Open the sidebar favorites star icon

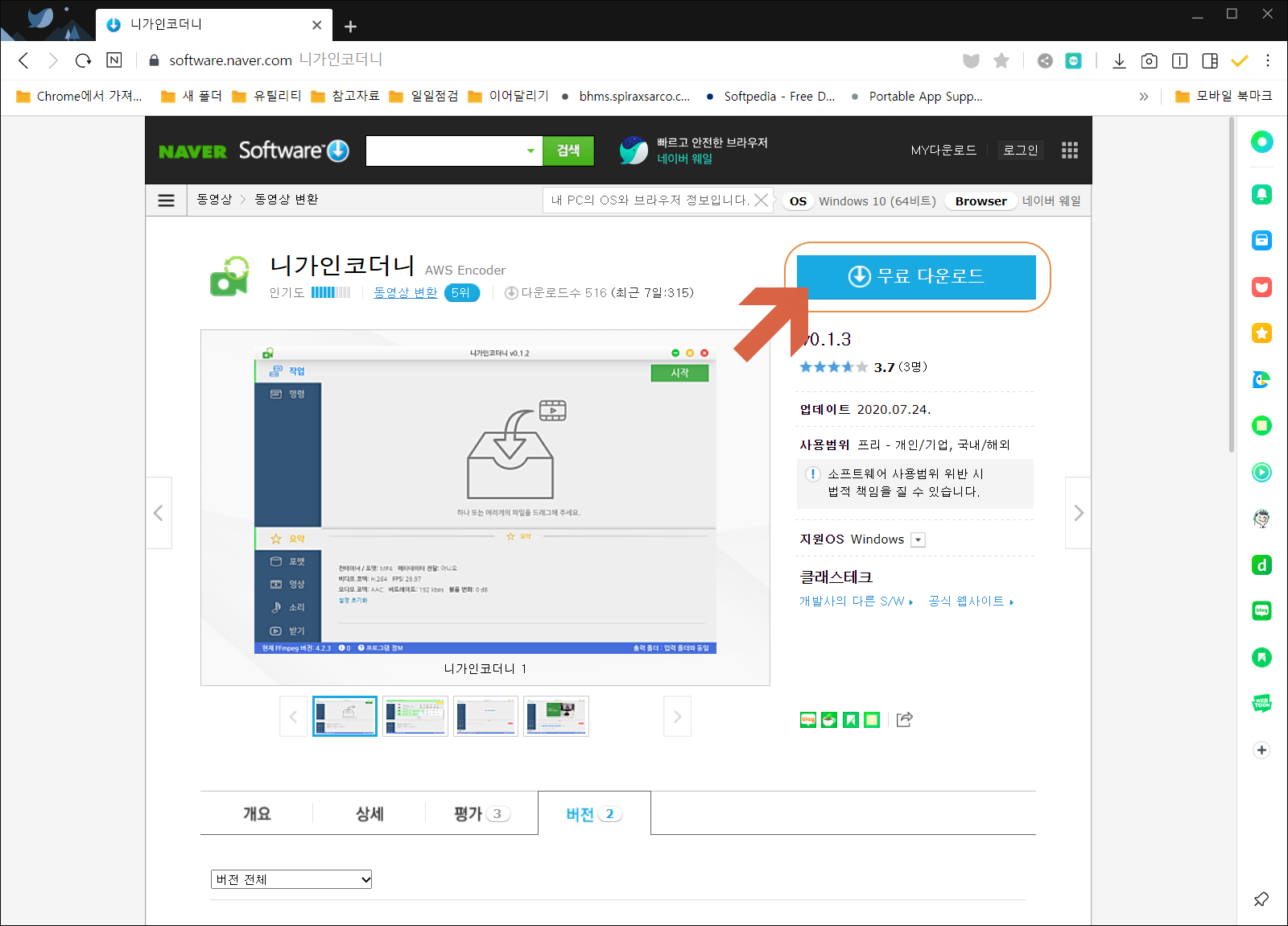(1261, 333)
